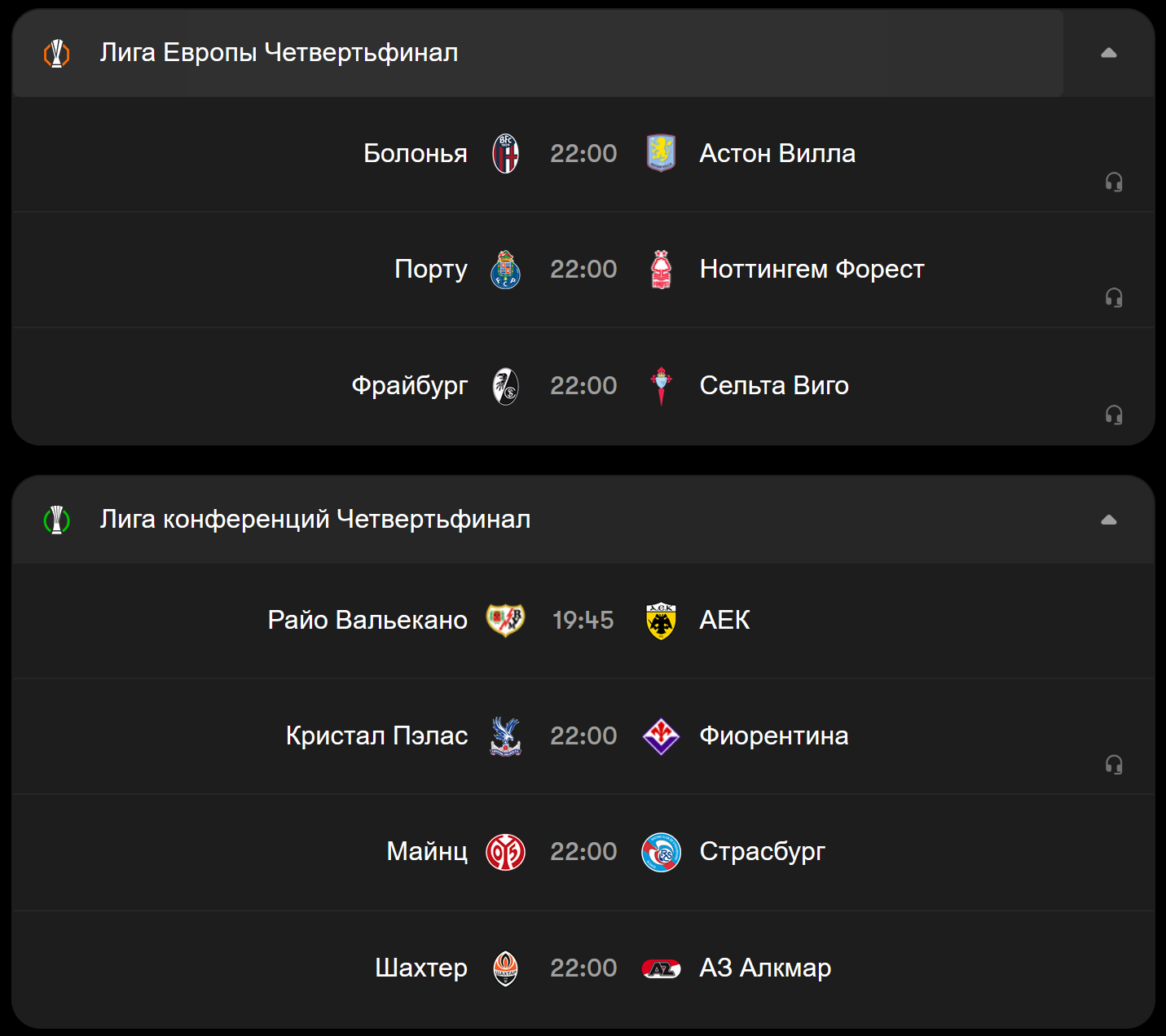Viewport: 1166px width, 1036px height.
Task: Open audio commentary for the Болонья match
Action: click(1114, 182)
